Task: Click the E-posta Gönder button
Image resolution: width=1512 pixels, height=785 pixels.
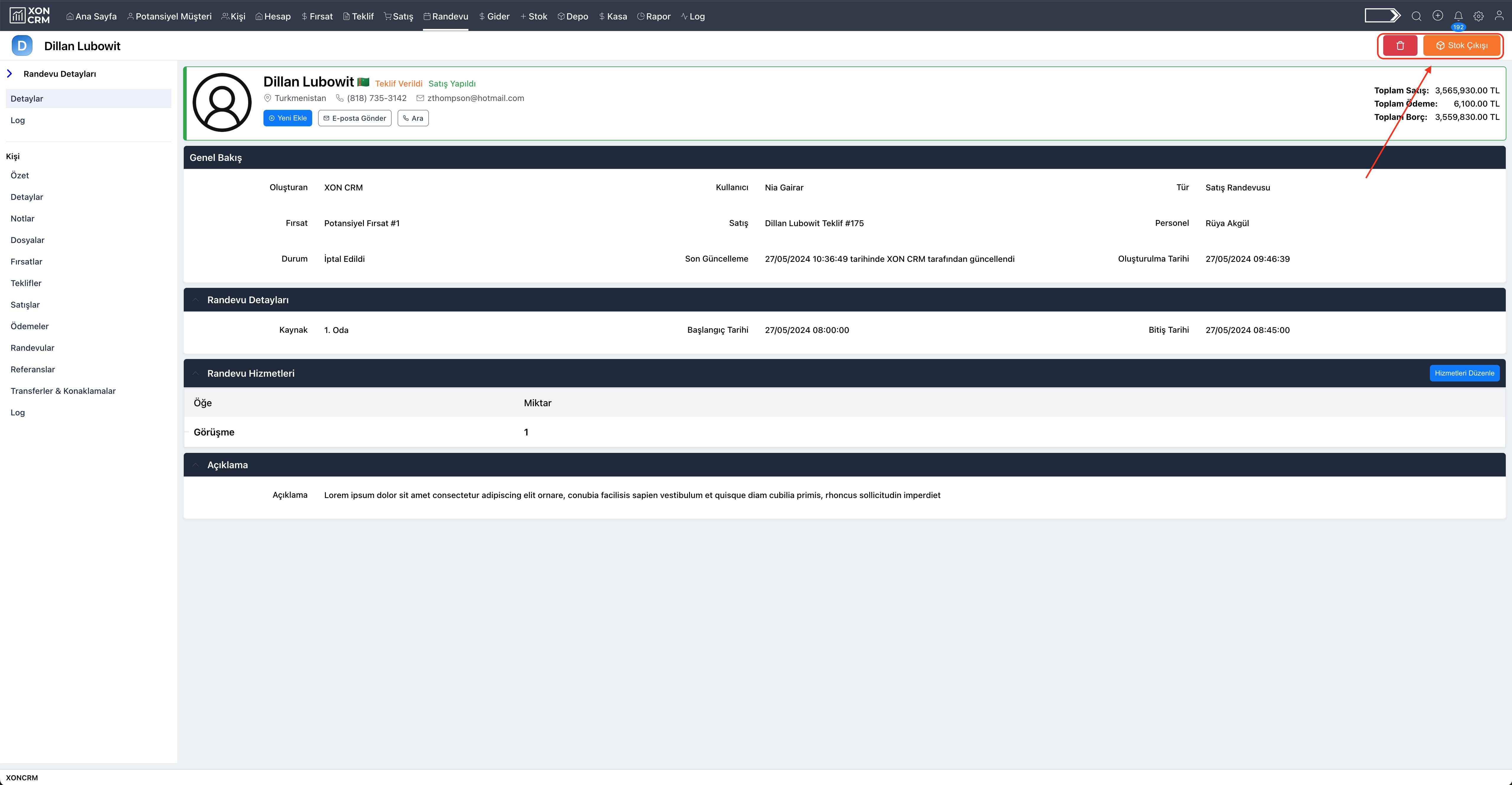Action: pyautogui.click(x=354, y=118)
